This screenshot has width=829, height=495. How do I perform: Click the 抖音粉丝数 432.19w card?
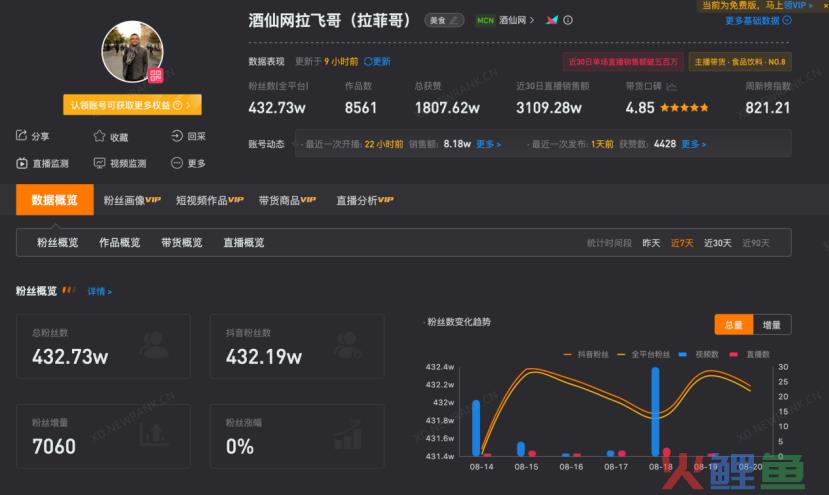297,346
